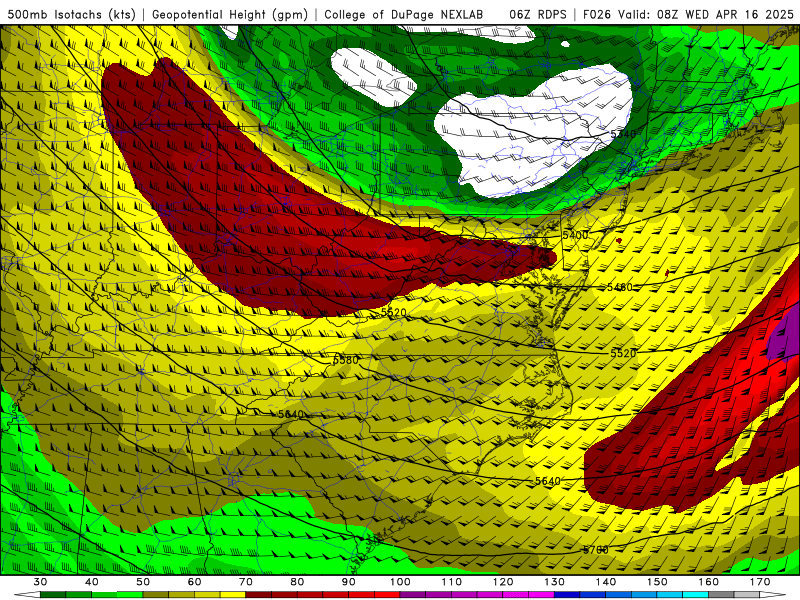Screen dimensions: 800x600
Task: Click the 90 knot colorbar label
Action: click(349, 582)
